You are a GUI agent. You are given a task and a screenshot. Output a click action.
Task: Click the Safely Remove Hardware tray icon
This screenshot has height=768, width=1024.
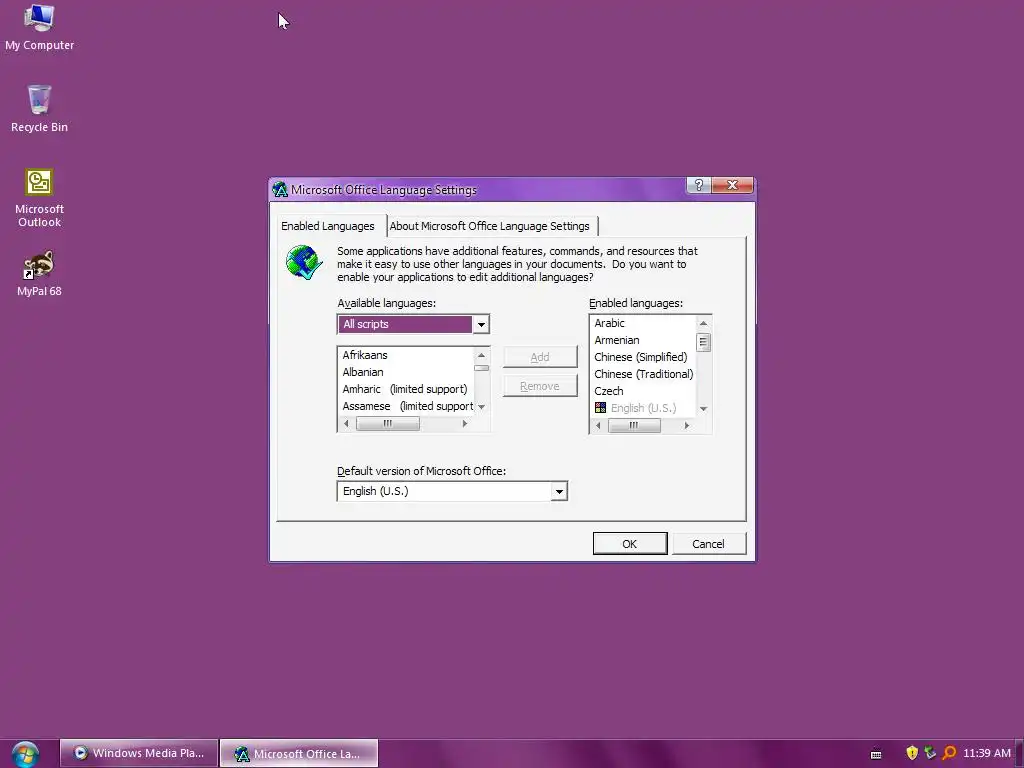coord(930,753)
